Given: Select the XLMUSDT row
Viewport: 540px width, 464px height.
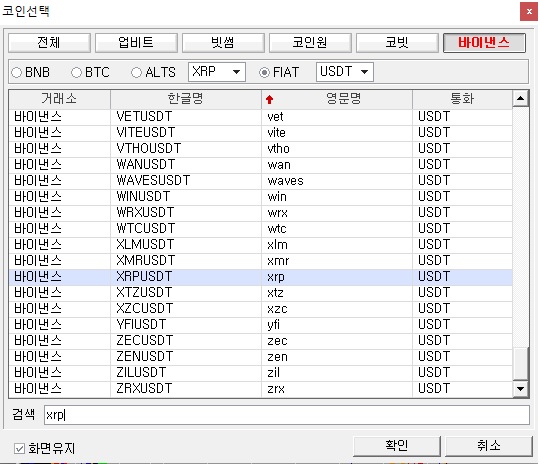Looking at the screenshot, I should click(x=261, y=245).
